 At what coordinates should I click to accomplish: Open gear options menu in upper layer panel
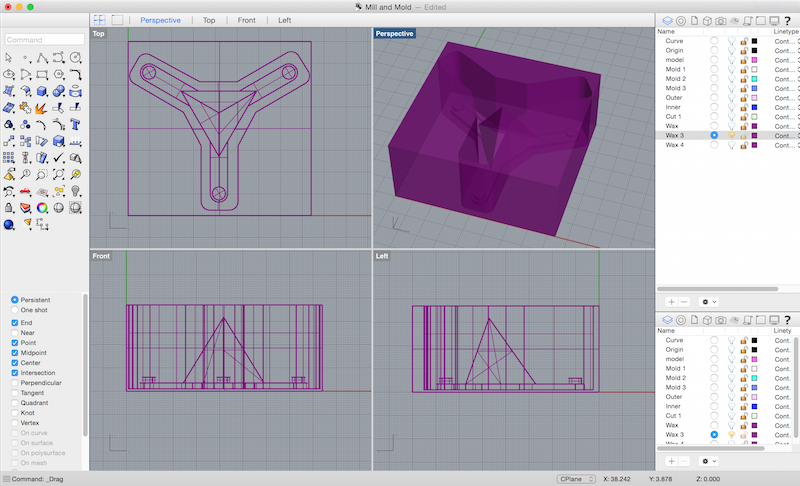pos(709,302)
